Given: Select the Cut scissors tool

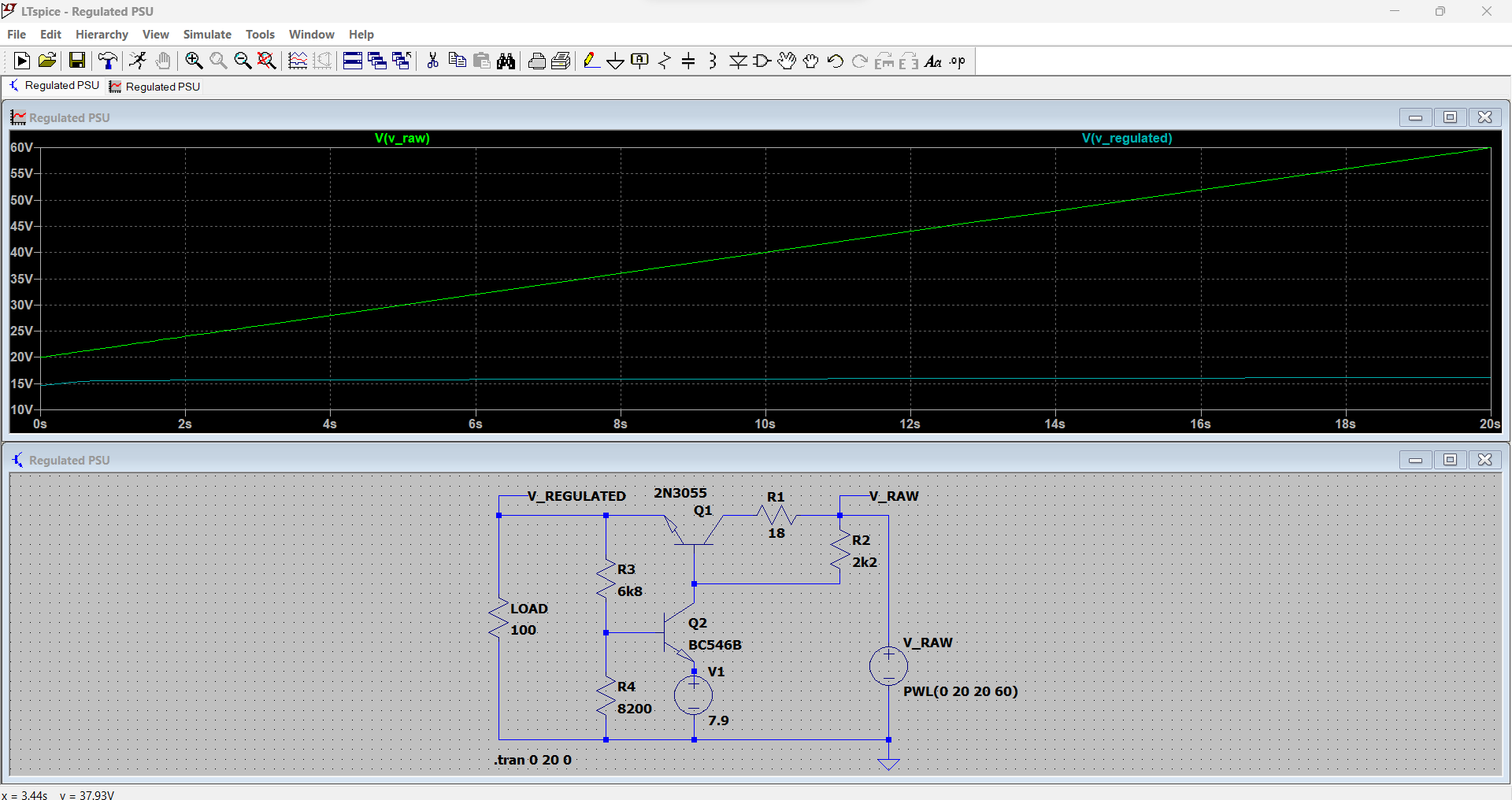Looking at the screenshot, I should [432, 61].
